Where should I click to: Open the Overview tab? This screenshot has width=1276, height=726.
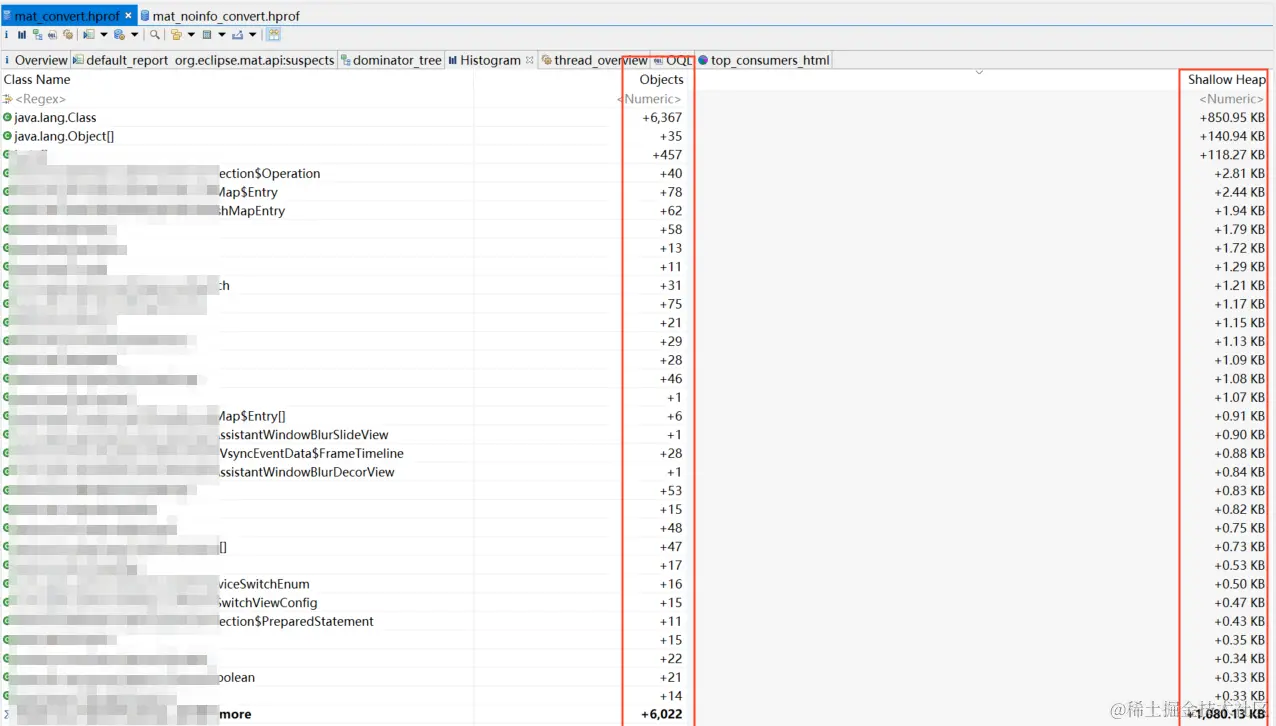(35, 60)
